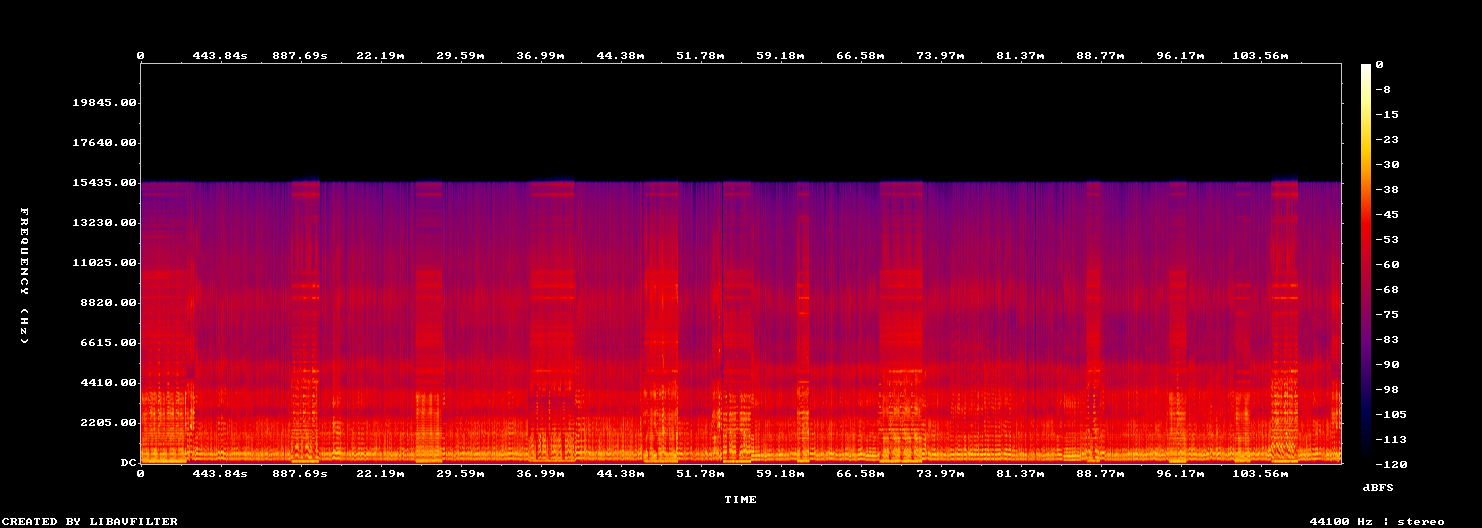Select the DC label on frequency axis

127,463
